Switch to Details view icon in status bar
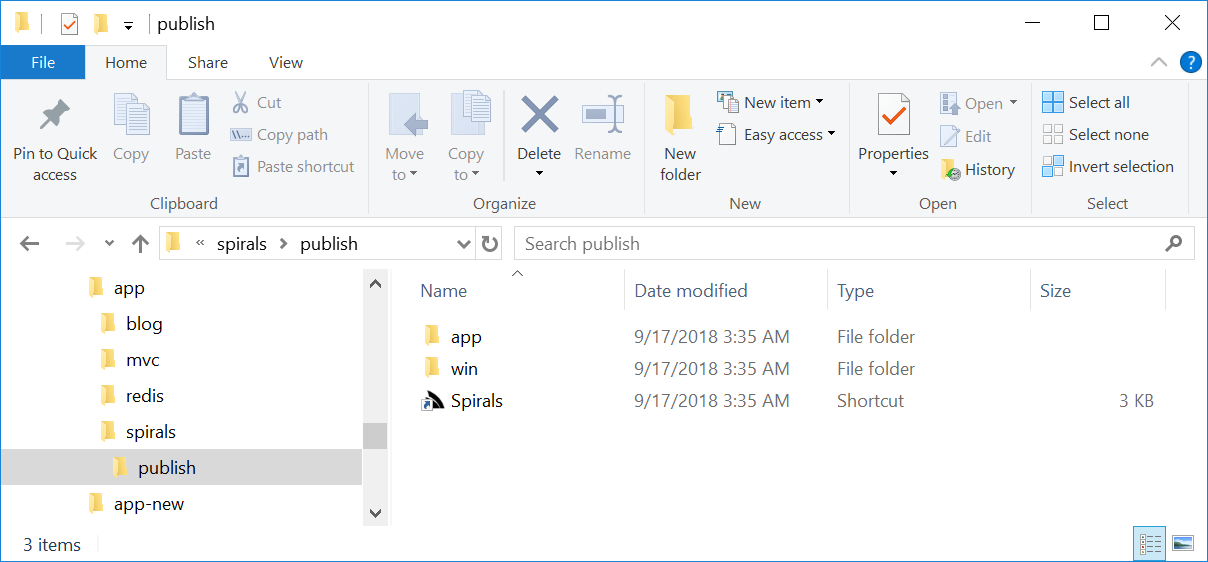The width and height of the screenshot is (1208, 562). [1151, 544]
